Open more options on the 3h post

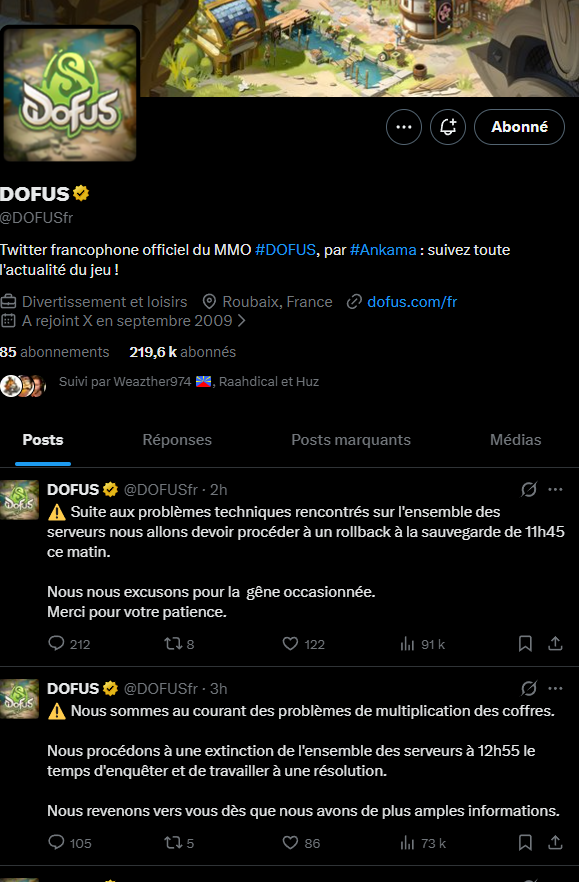tap(555, 688)
